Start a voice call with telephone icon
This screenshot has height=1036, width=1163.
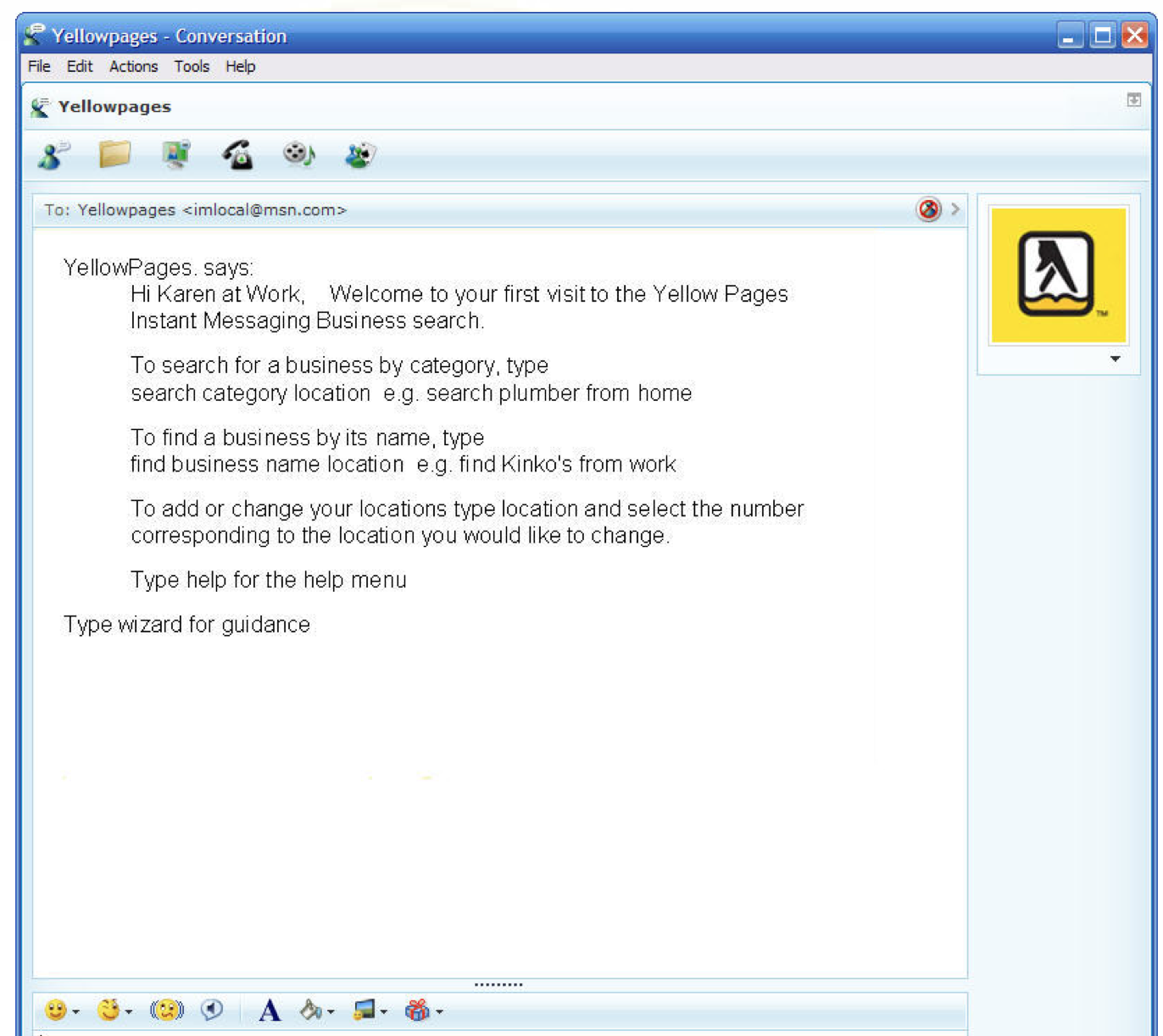(x=238, y=155)
